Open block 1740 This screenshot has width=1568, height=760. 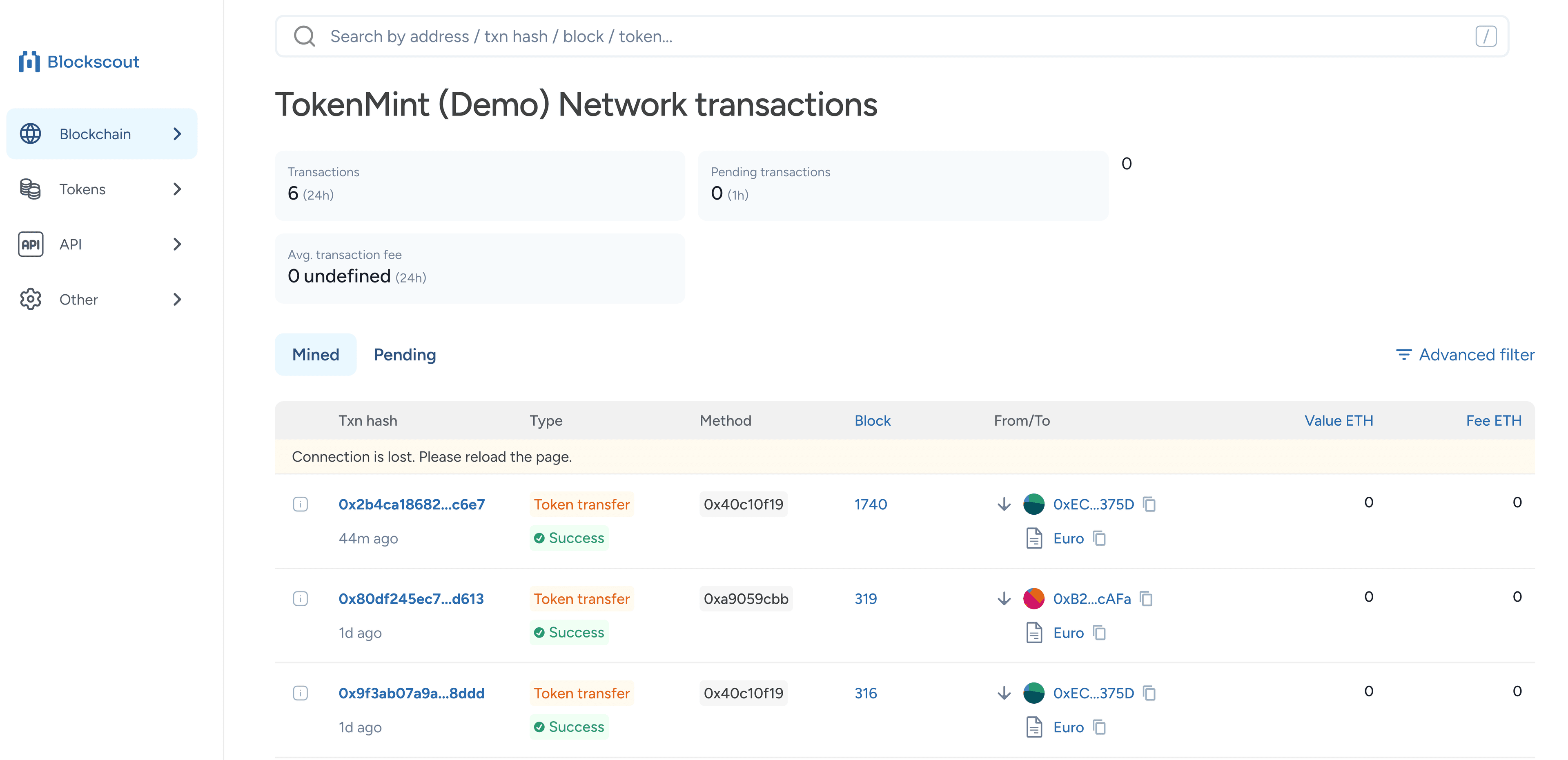point(871,504)
